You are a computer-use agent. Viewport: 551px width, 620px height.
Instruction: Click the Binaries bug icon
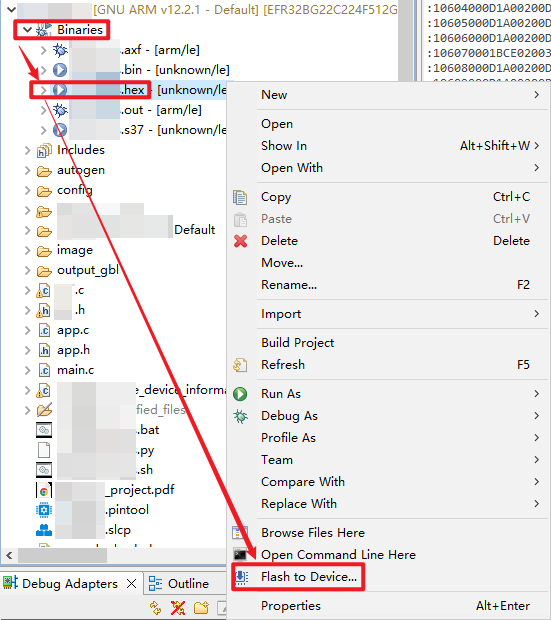pyautogui.click(x=44, y=30)
